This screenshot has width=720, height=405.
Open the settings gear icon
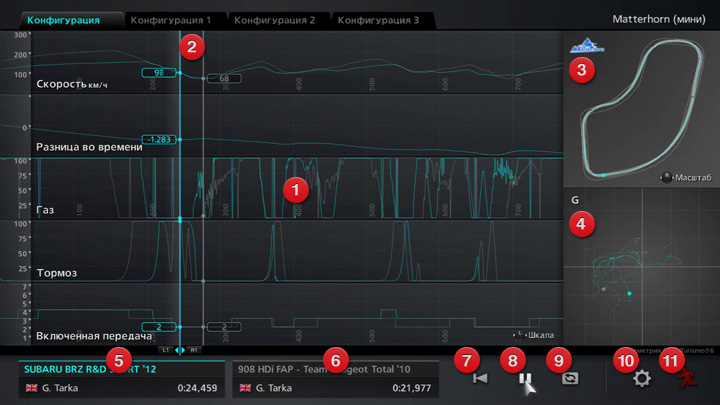pyautogui.click(x=642, y=379)
